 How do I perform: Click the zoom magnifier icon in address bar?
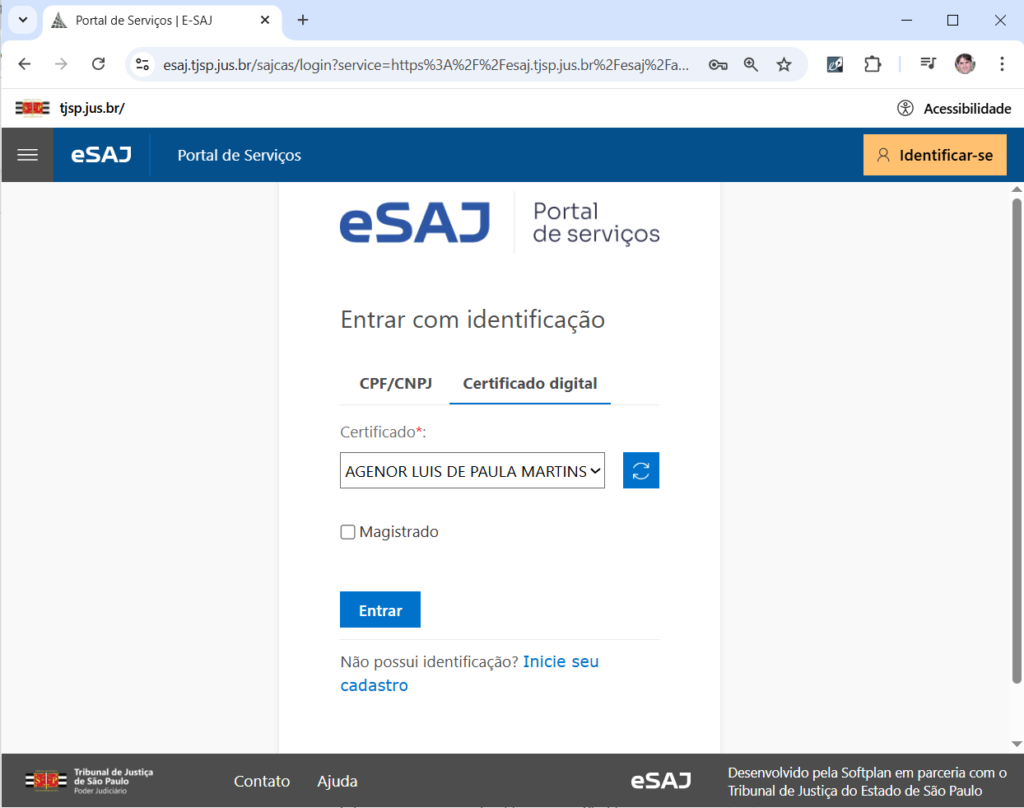[751, 64]
